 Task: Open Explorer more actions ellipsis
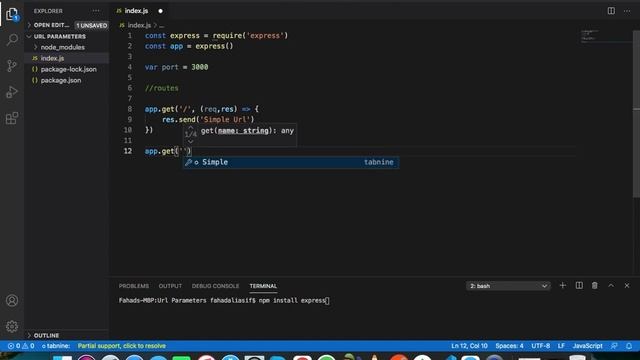(96, 11)
